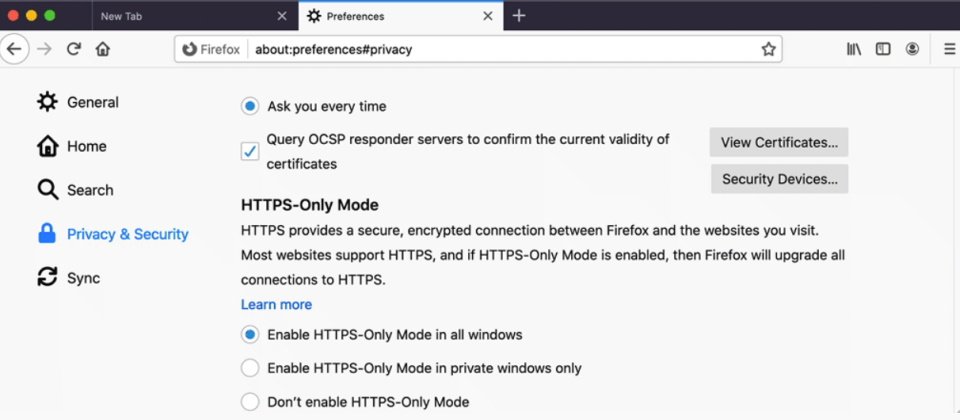Select Don't enable HTTPS-Only Mode
This screenshot has height=420, width=960.
click(x=250, y=402)
